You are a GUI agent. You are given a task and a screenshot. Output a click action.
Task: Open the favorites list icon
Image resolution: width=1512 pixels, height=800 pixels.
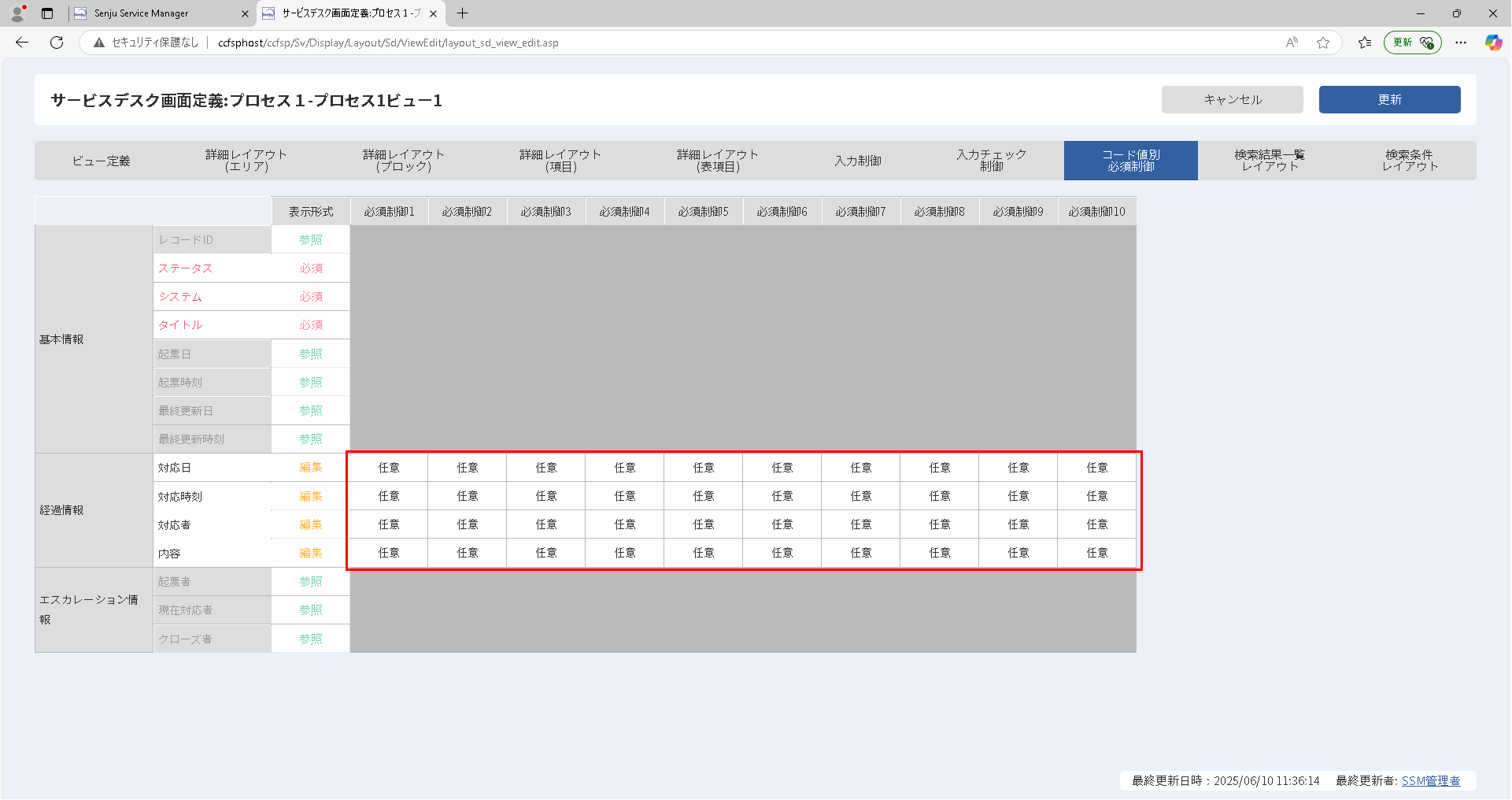coord(1365,43)
